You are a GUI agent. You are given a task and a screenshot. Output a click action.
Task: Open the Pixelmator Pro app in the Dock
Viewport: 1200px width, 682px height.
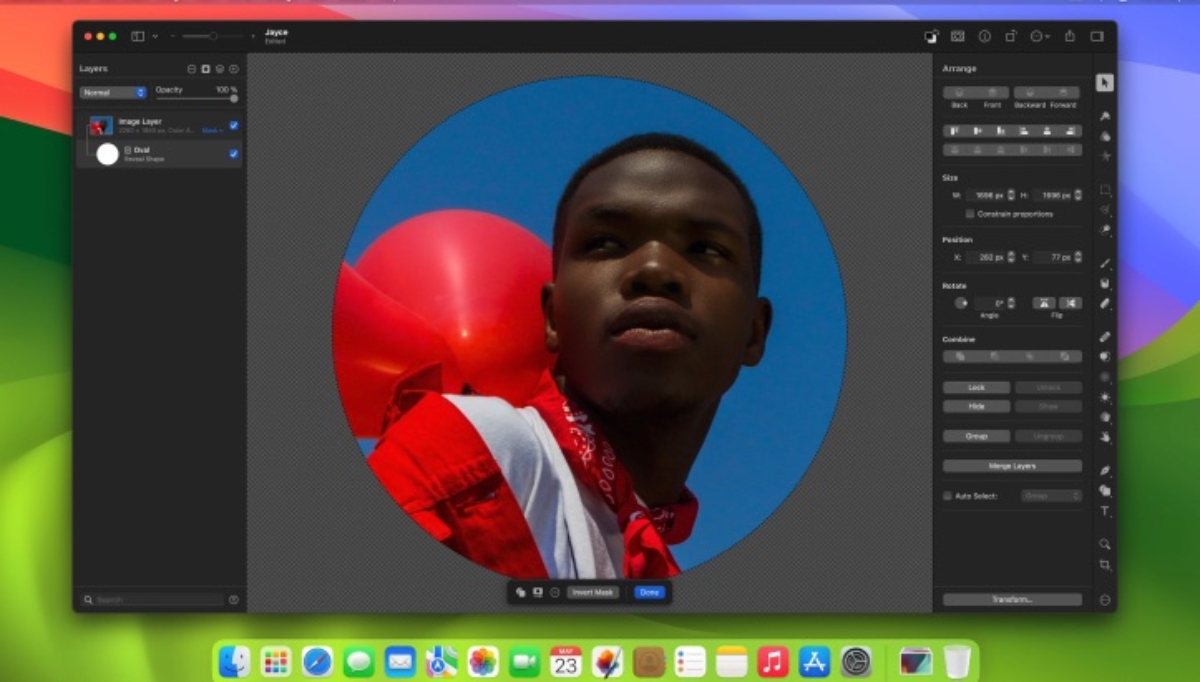607,661
